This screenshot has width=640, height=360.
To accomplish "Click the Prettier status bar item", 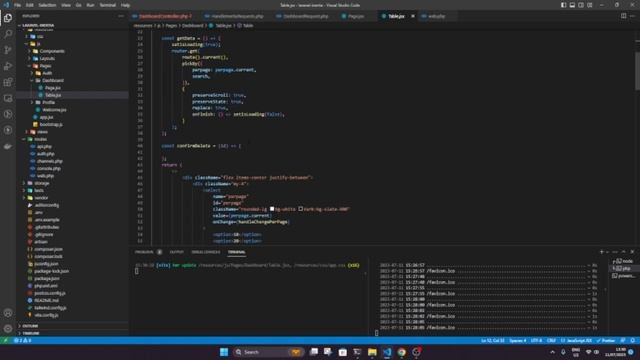I will pyautogui.click(x=606, y=340).
